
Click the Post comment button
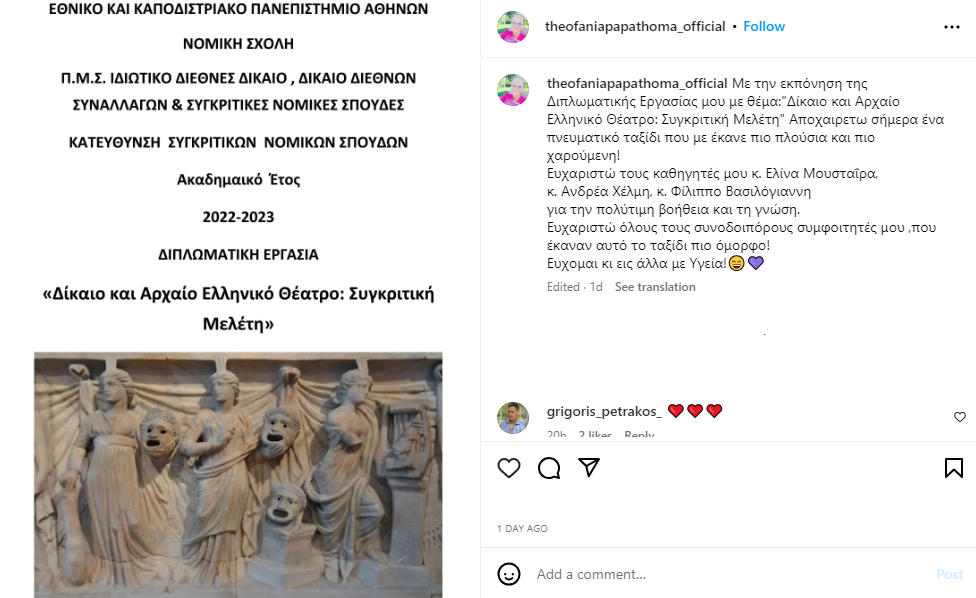[x=949, y=574]
